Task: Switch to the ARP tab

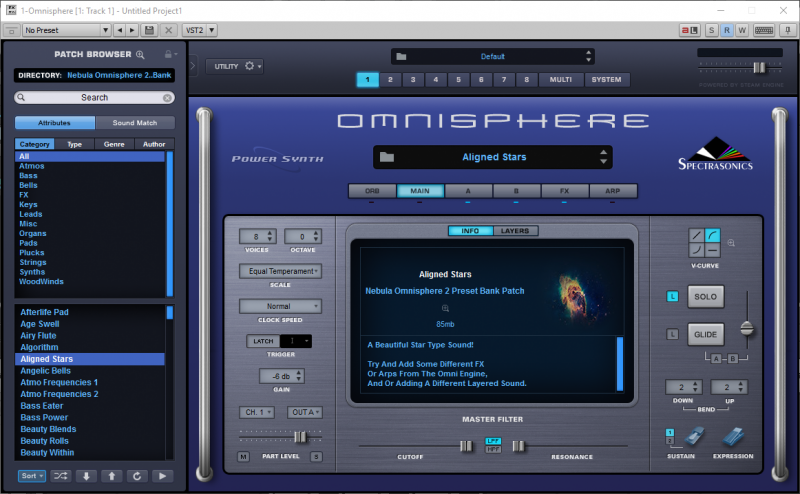Action: (x=613, y=191)
